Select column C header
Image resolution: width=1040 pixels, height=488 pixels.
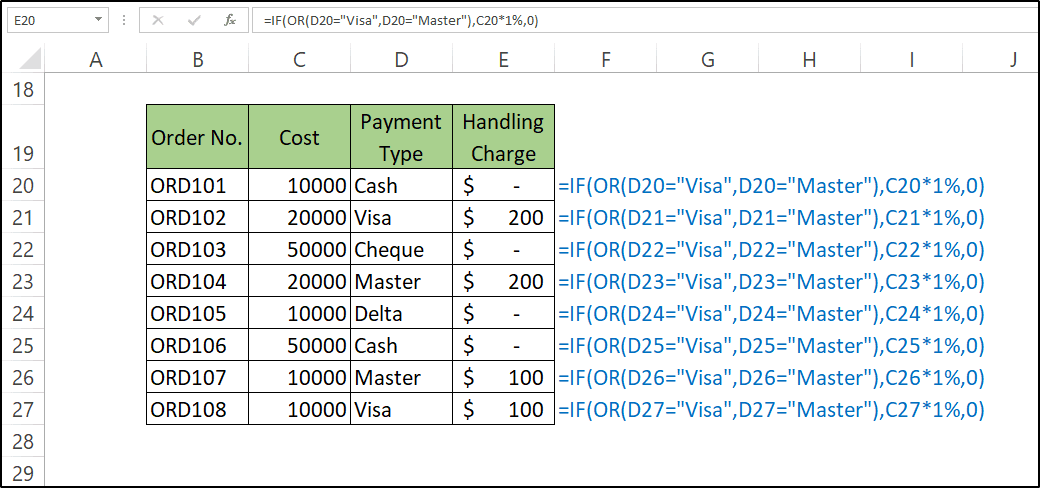coord(299,60)
